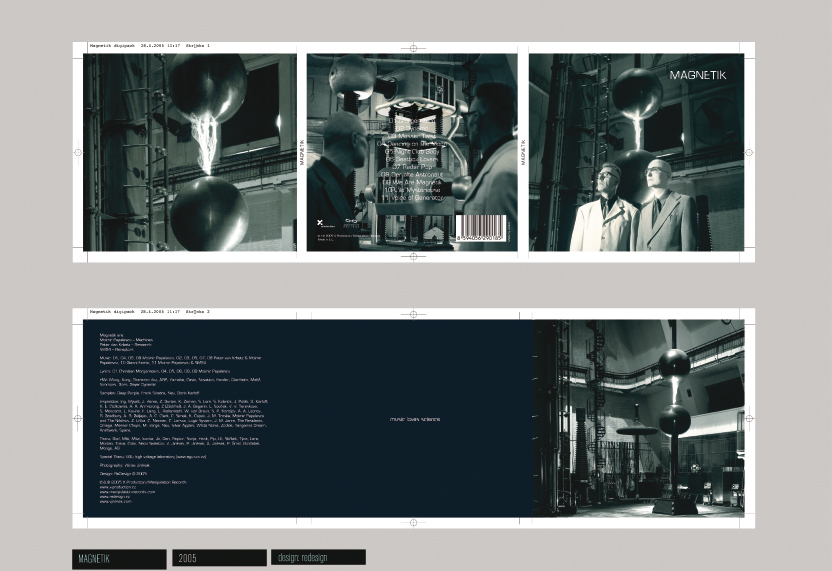This screenshot has width=832, height=571.
Task: Select track '04 Dancing on the Moon'
Action: pyautogui.click(x=413, y=144)
